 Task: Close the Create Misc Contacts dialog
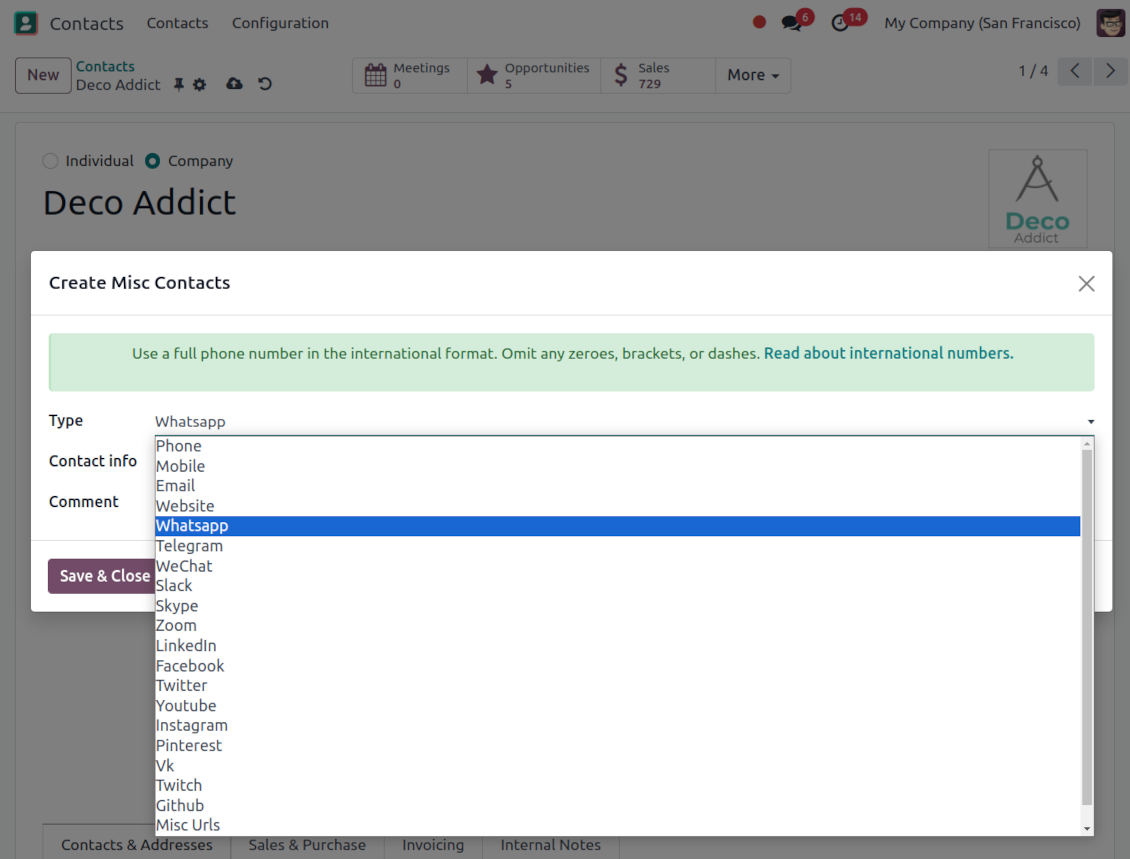(1086, 284)
